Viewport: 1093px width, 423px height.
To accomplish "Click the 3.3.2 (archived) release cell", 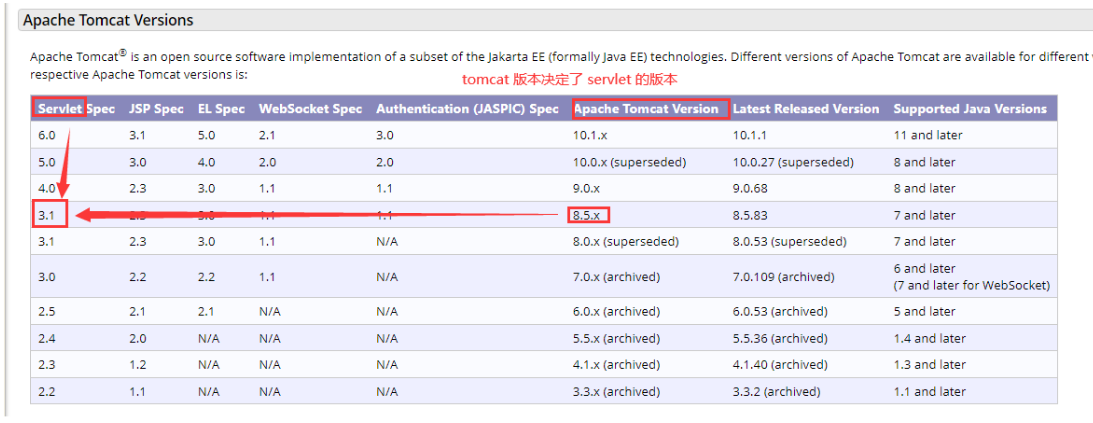I will 777,391.
